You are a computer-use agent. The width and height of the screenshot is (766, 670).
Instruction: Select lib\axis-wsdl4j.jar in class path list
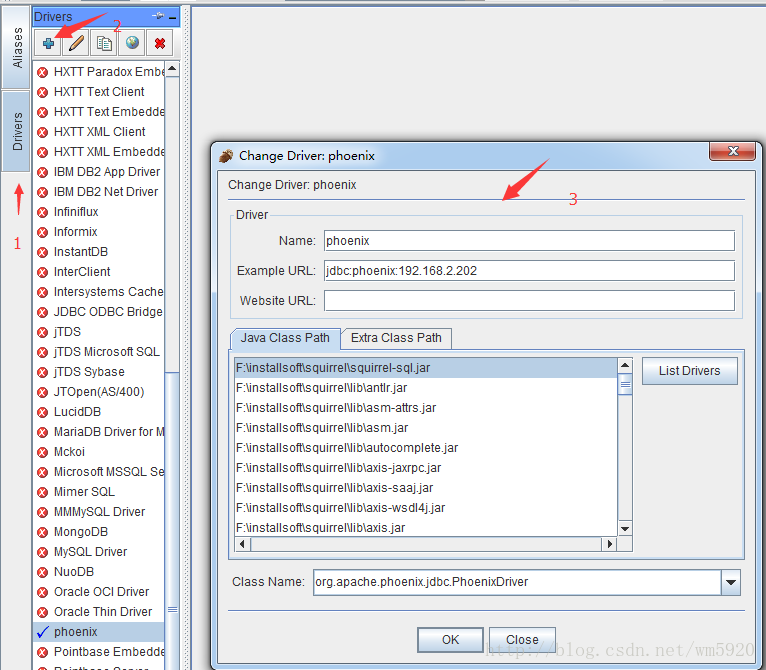click(x=426, y=508)
